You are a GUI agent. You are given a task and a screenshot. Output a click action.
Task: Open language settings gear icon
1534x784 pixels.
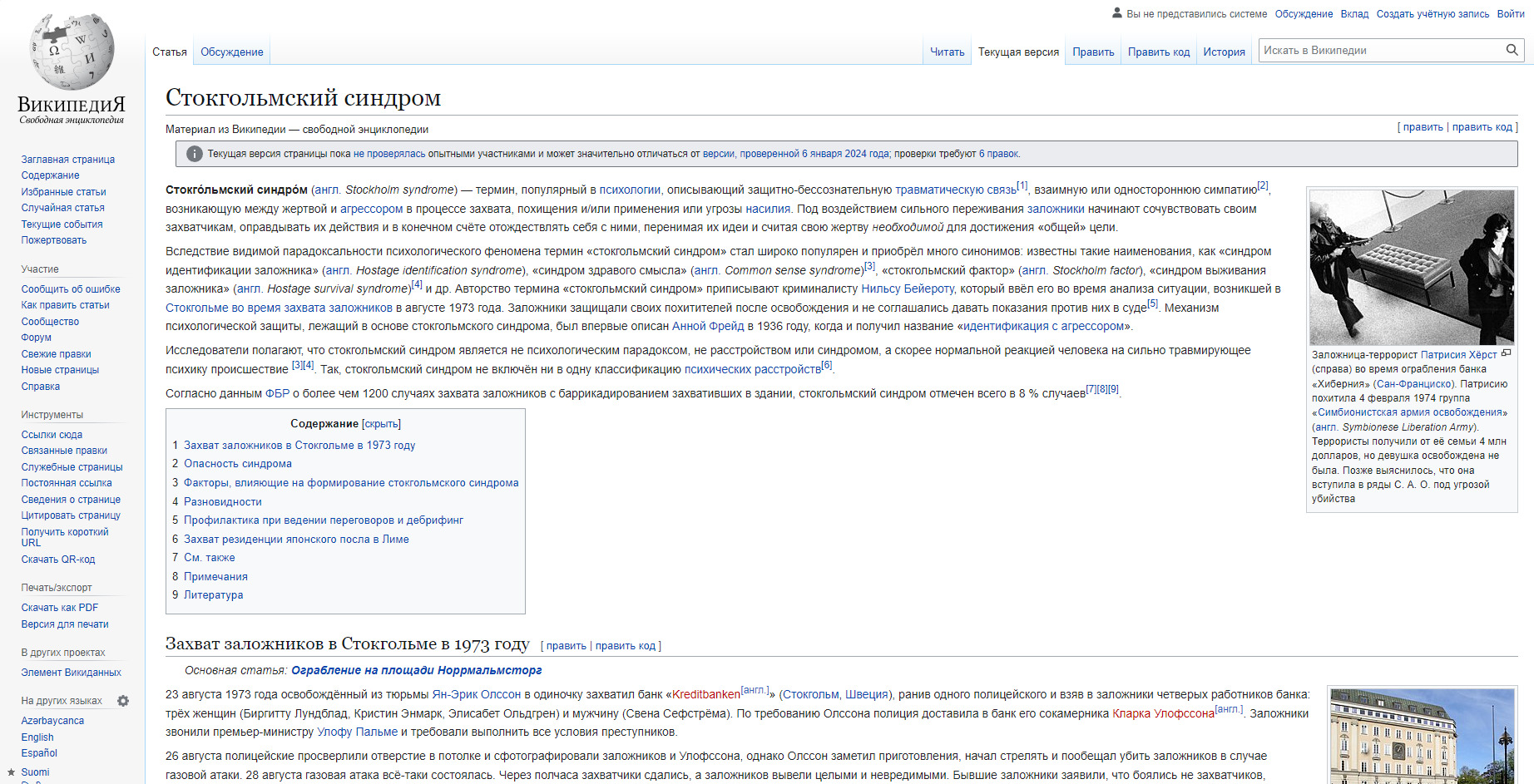point(123,701)
